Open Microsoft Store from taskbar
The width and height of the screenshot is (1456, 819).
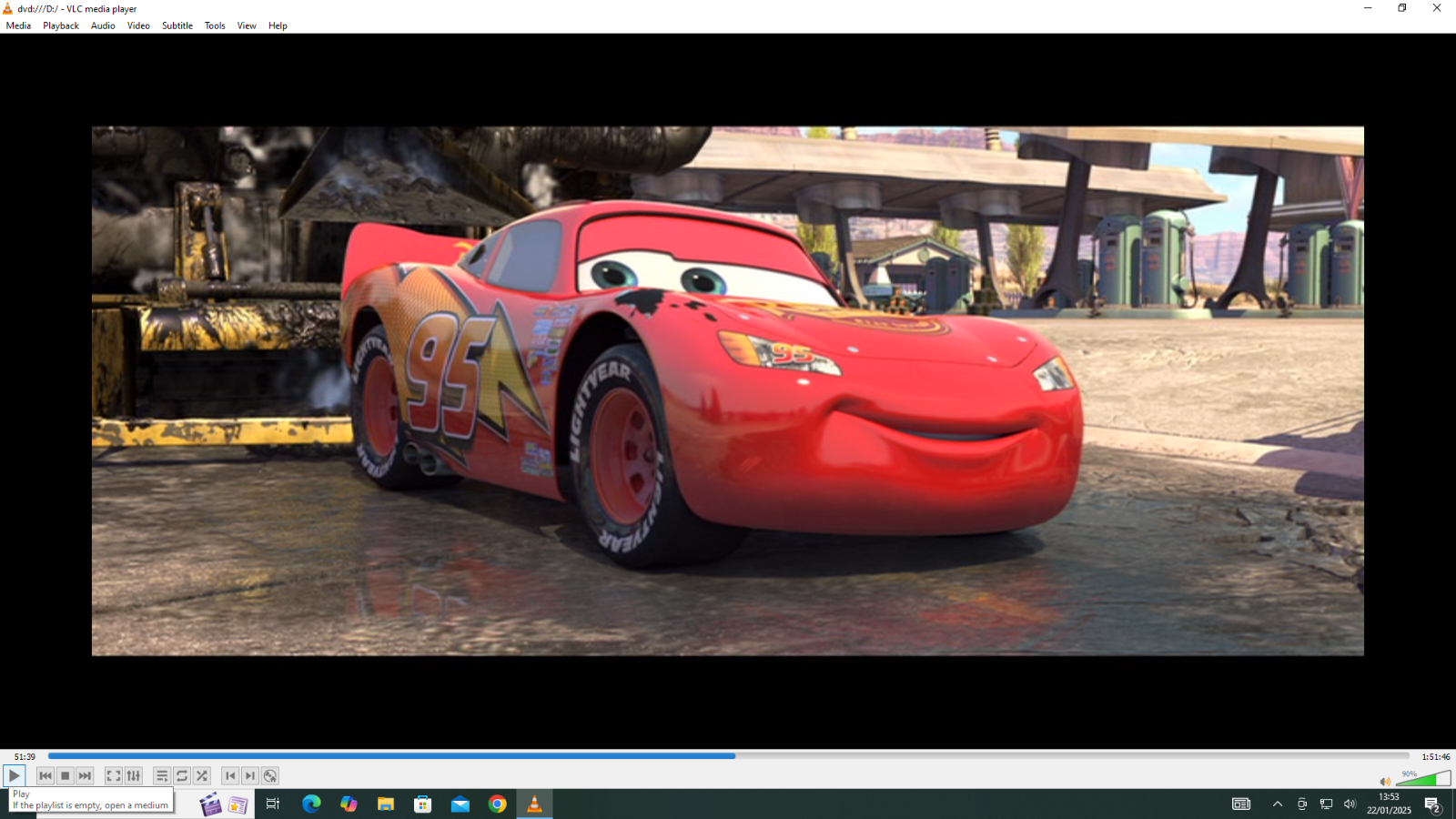pos(423,804)
